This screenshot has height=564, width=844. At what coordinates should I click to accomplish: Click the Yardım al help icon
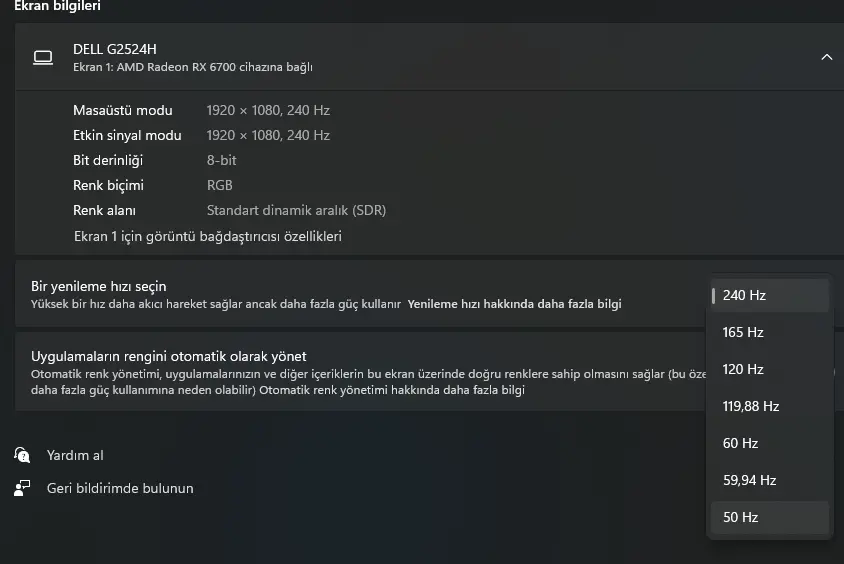22,455
